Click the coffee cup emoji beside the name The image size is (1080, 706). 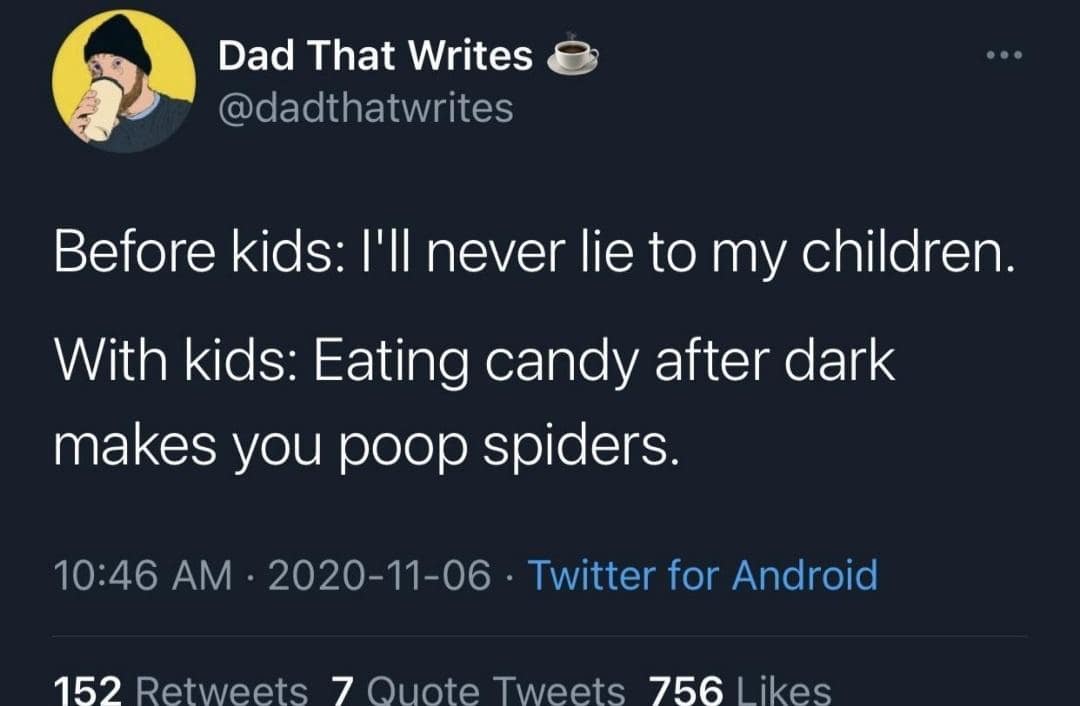pyautogui.click(x=573, y=56)
